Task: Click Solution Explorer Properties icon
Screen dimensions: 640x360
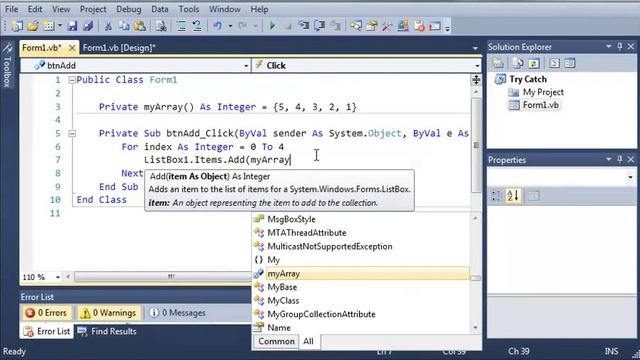Action: pyautogui.click(x=498, y=63)
